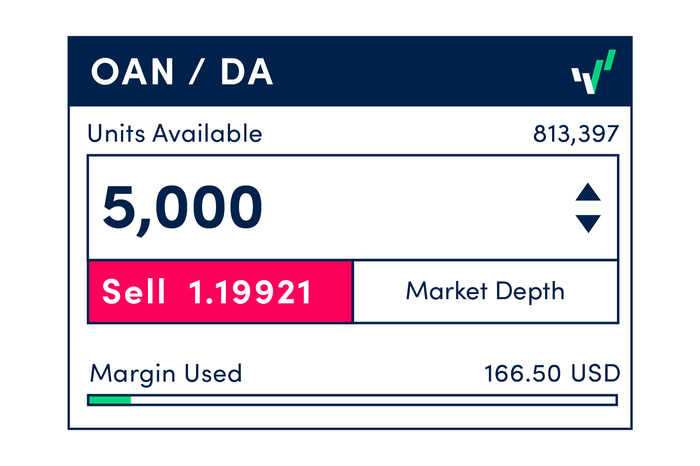Decrease units with the down arrow
The width and height of the screenshot is (700, 466).
(x=588, y=224)
